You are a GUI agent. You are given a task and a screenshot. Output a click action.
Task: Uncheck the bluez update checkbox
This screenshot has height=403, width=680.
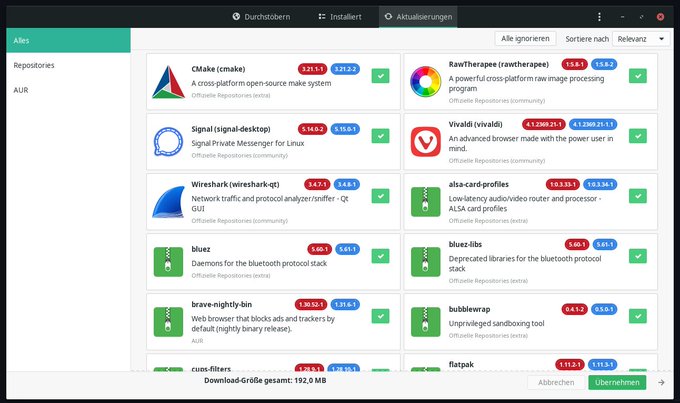(x=380, y=256)
